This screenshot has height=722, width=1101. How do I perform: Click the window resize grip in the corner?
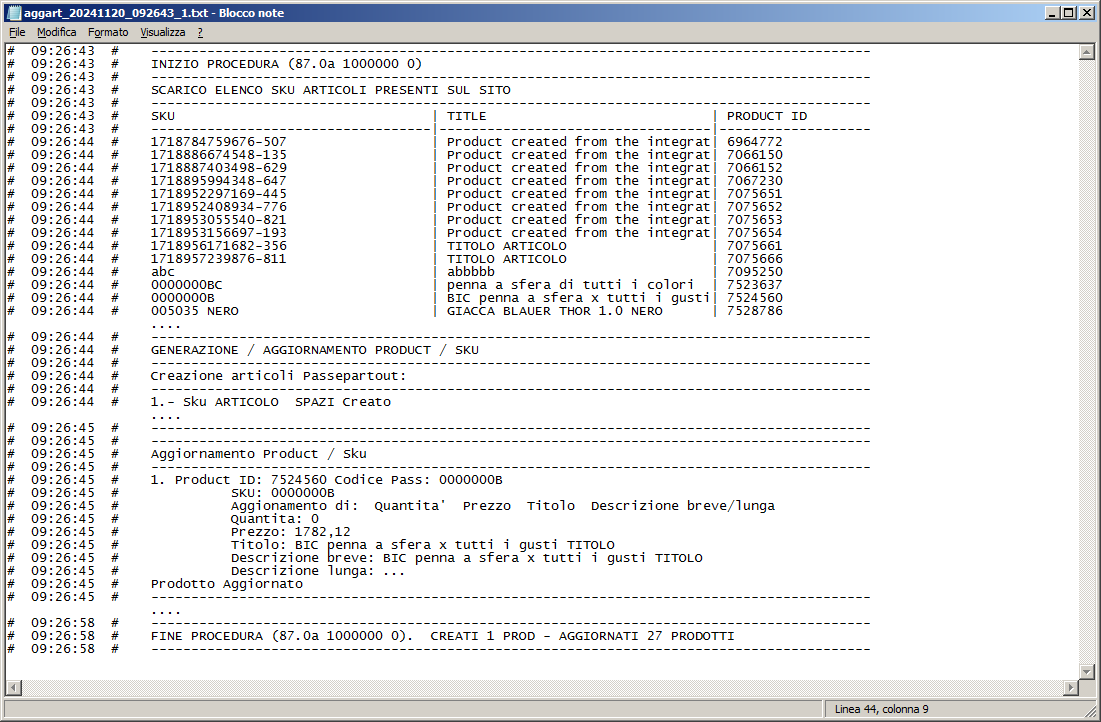[1091, 712]
